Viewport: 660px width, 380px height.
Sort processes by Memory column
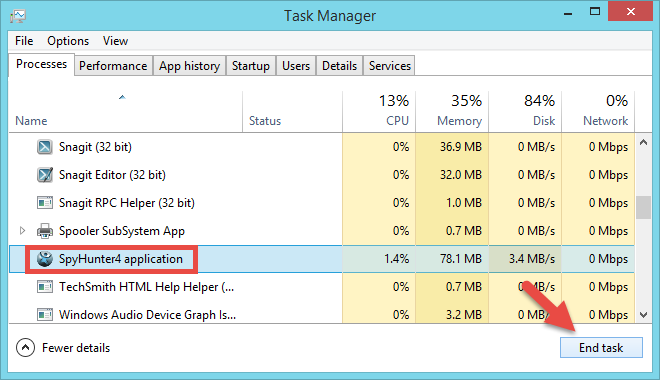click(452, 111)
